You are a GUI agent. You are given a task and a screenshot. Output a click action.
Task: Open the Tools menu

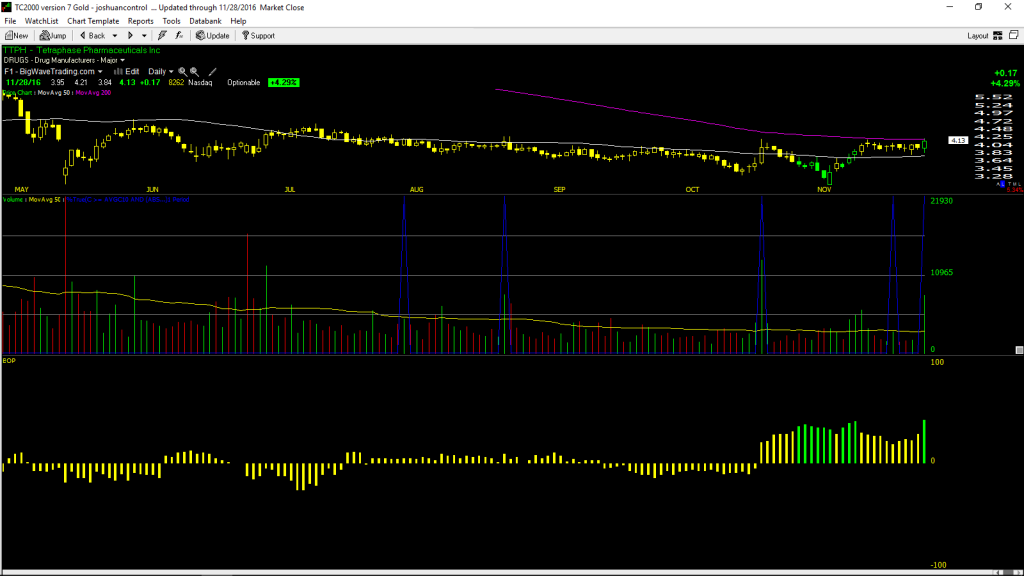[x=171, y=21]
